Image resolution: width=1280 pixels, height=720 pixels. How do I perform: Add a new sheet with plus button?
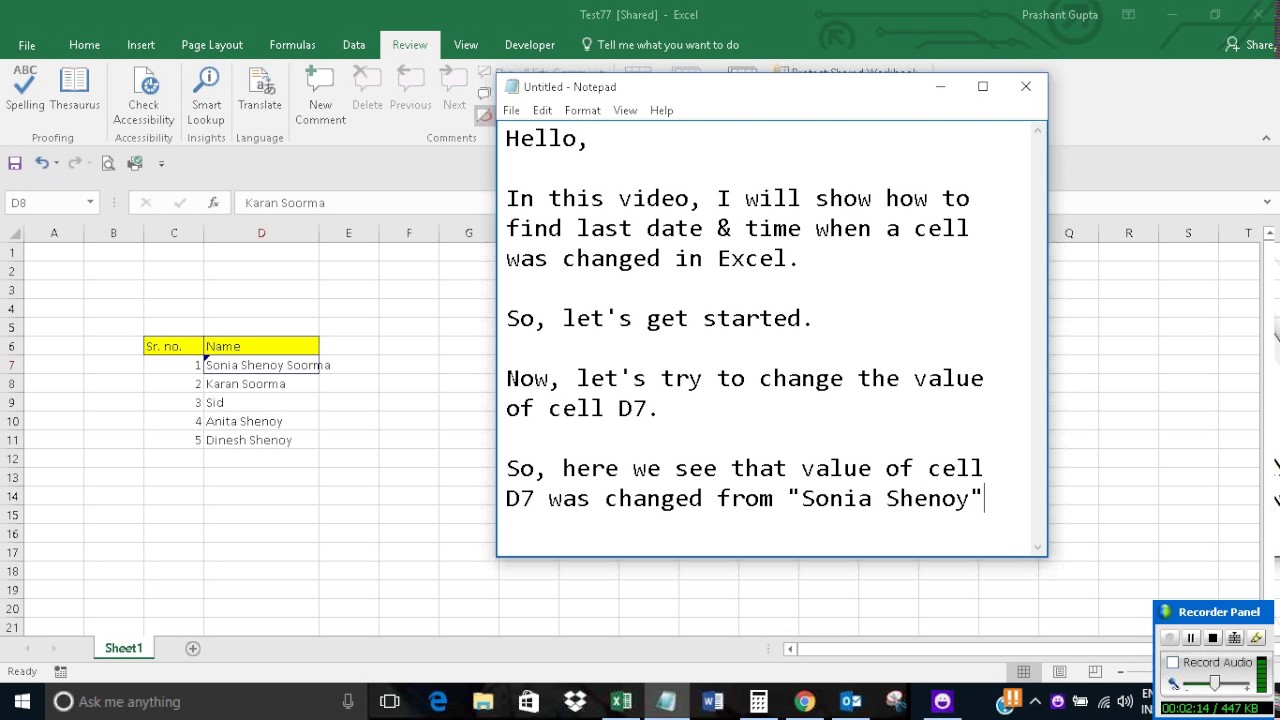[193, 648]
